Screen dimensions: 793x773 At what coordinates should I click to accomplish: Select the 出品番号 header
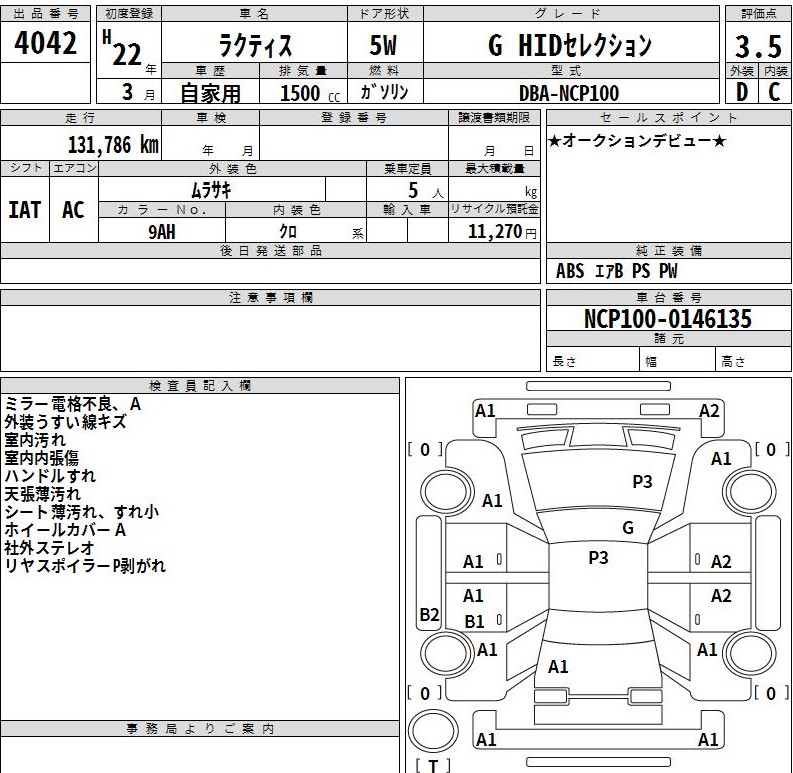46,14
